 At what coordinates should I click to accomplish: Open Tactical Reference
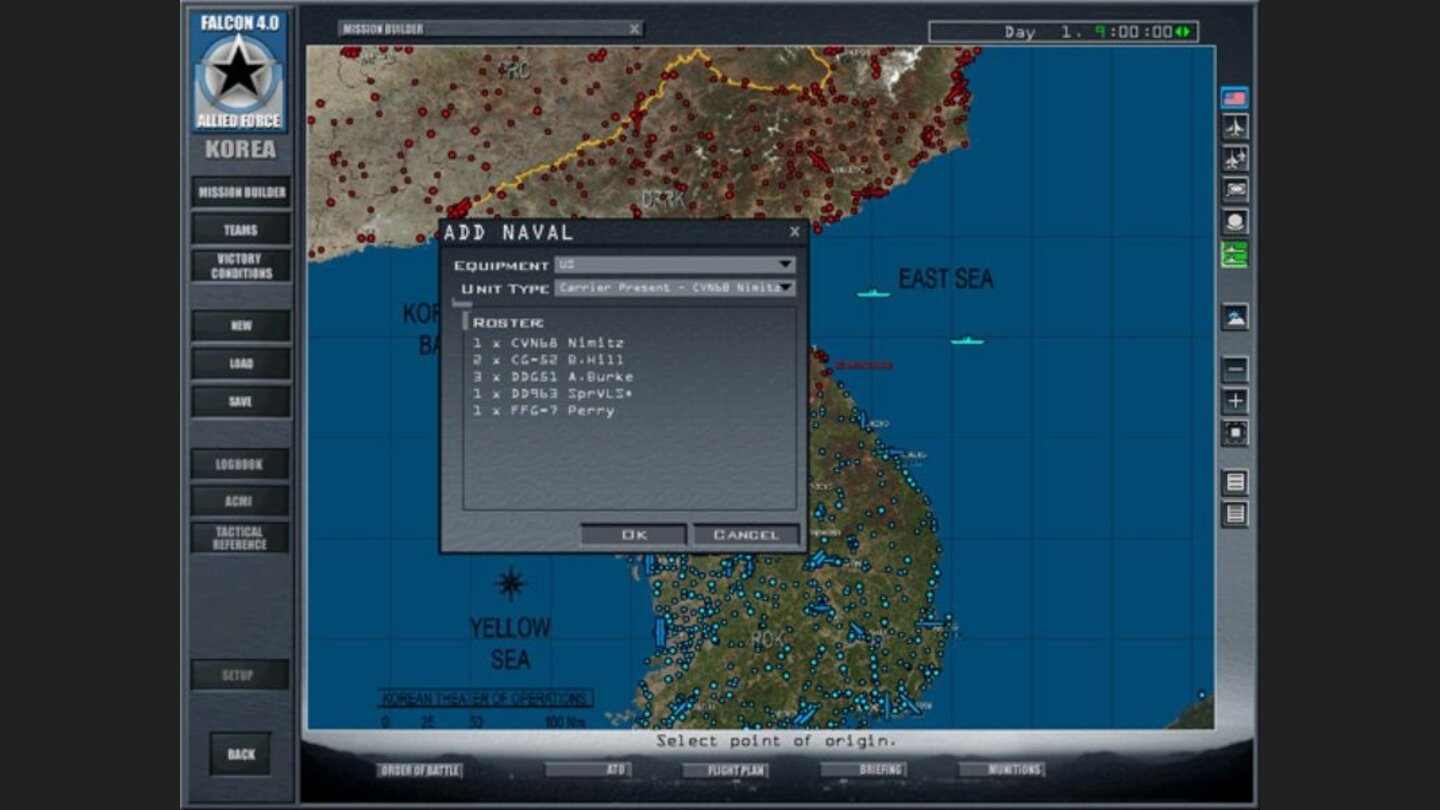241,538
